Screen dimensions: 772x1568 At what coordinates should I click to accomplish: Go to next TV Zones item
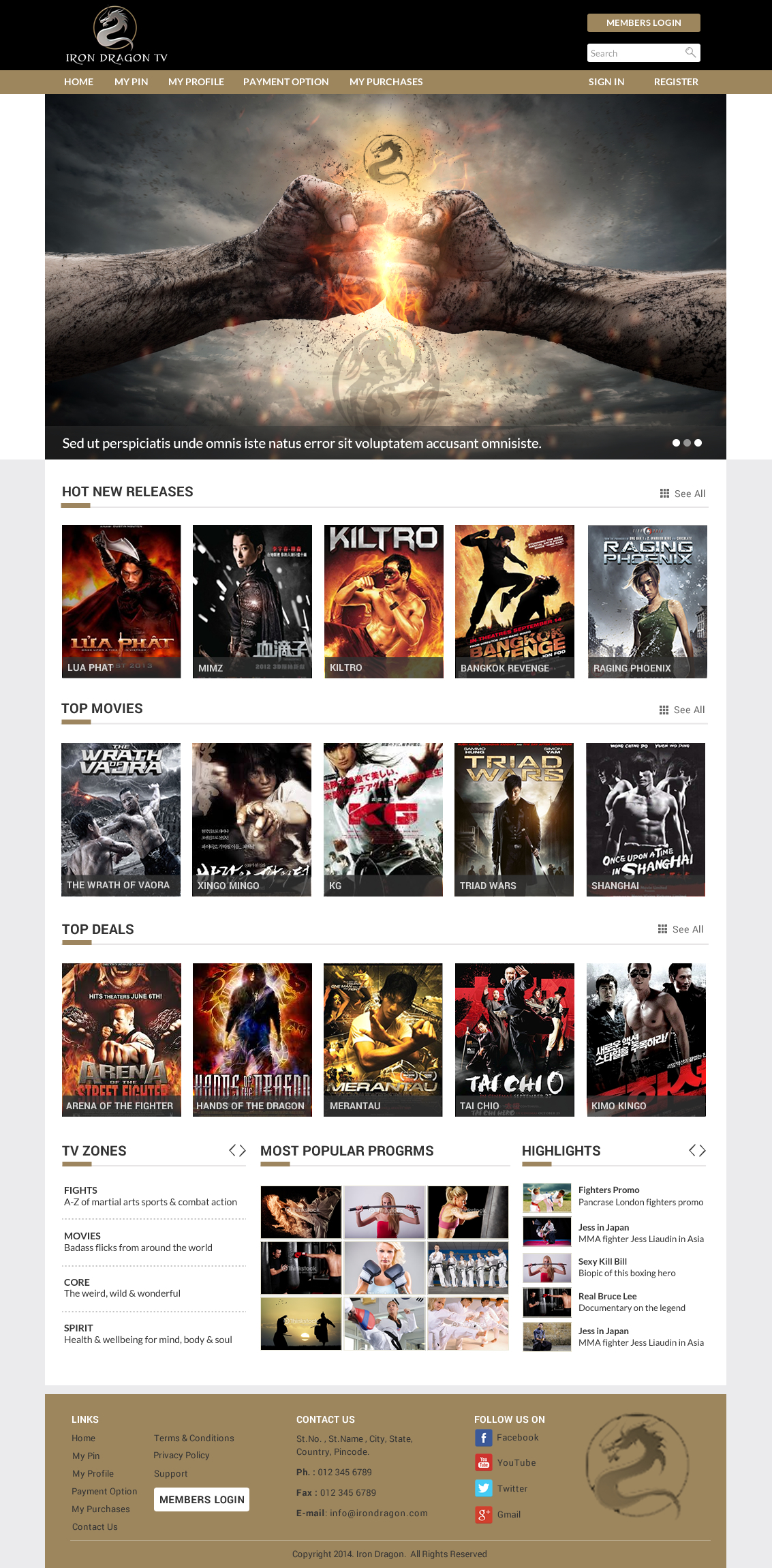(x=242, y=1151)
